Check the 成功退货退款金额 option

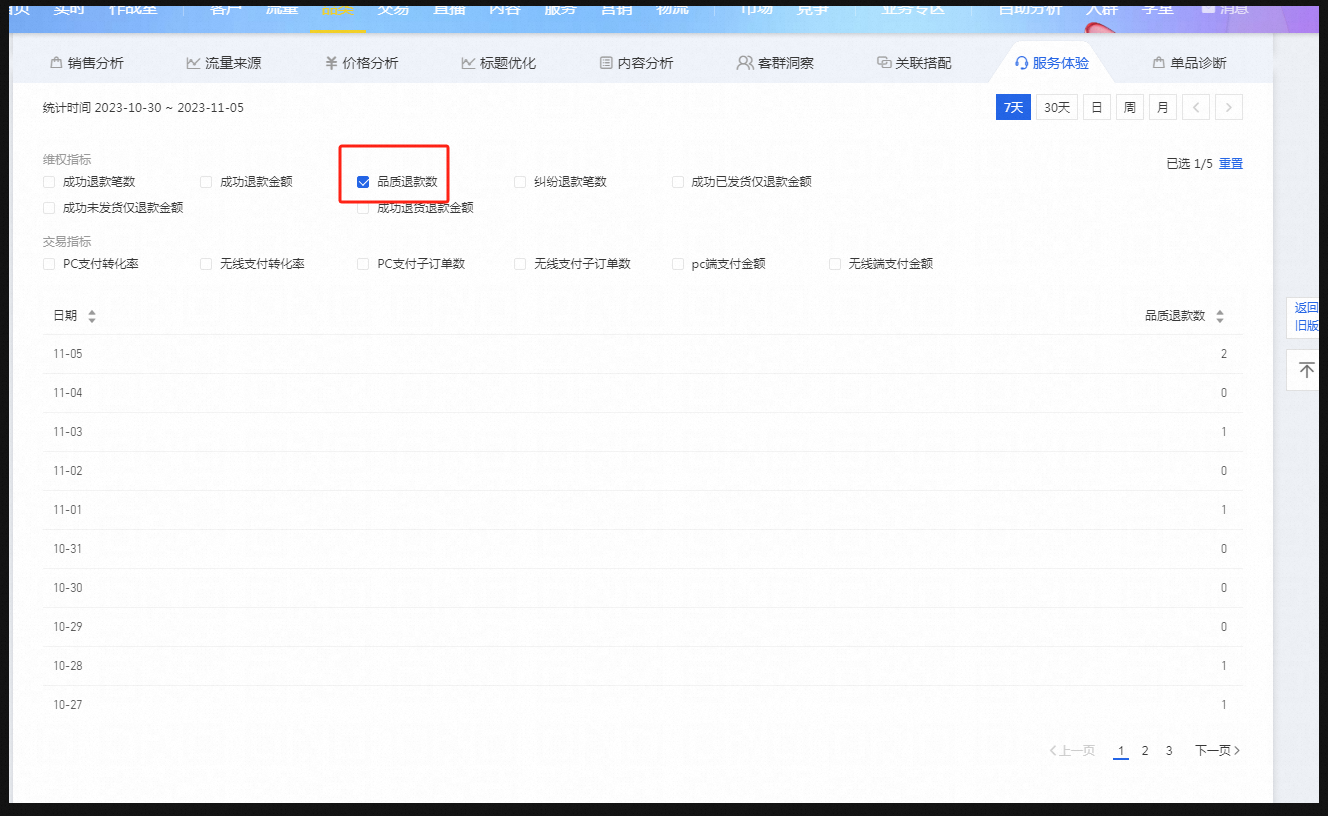[363, 208]
